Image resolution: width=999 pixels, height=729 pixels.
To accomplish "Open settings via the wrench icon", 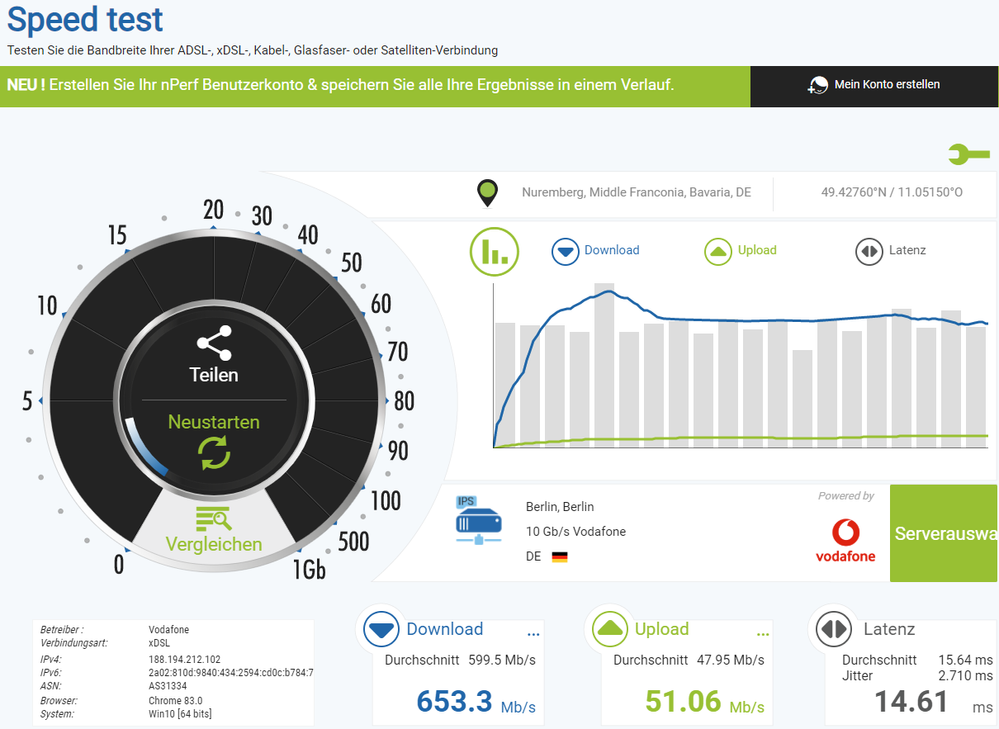I will (968, 154).
